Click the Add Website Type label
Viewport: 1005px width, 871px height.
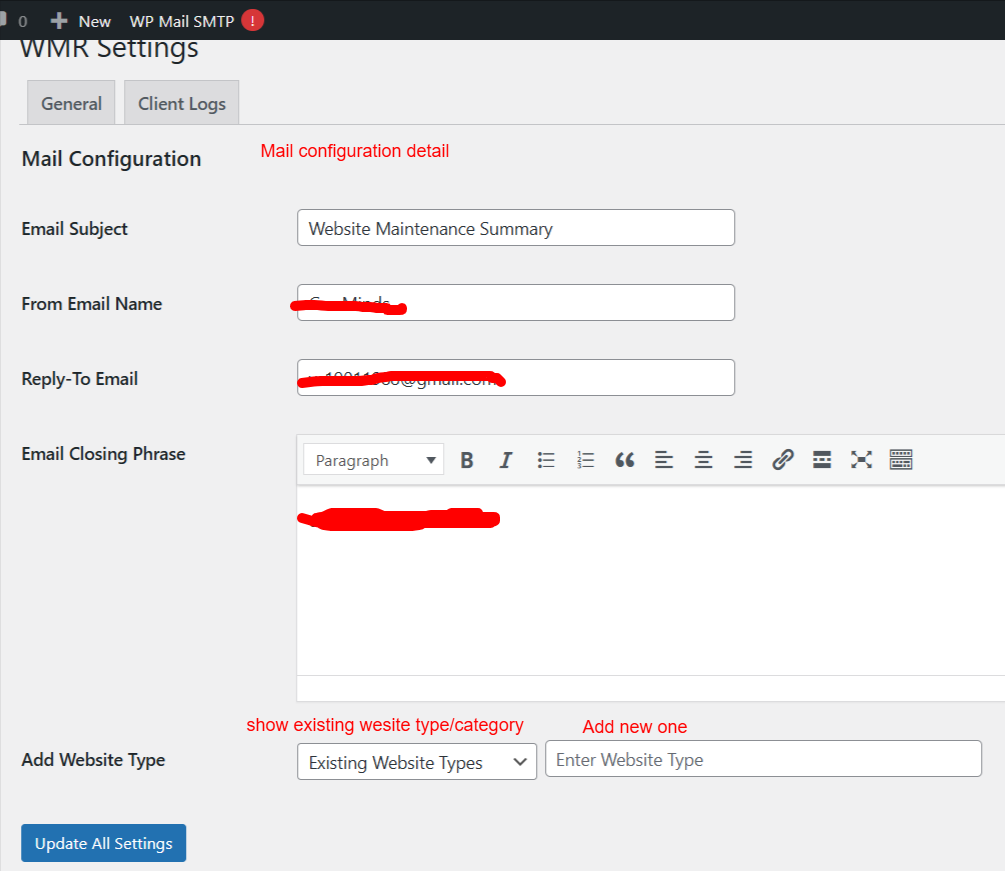pos(93,759)
